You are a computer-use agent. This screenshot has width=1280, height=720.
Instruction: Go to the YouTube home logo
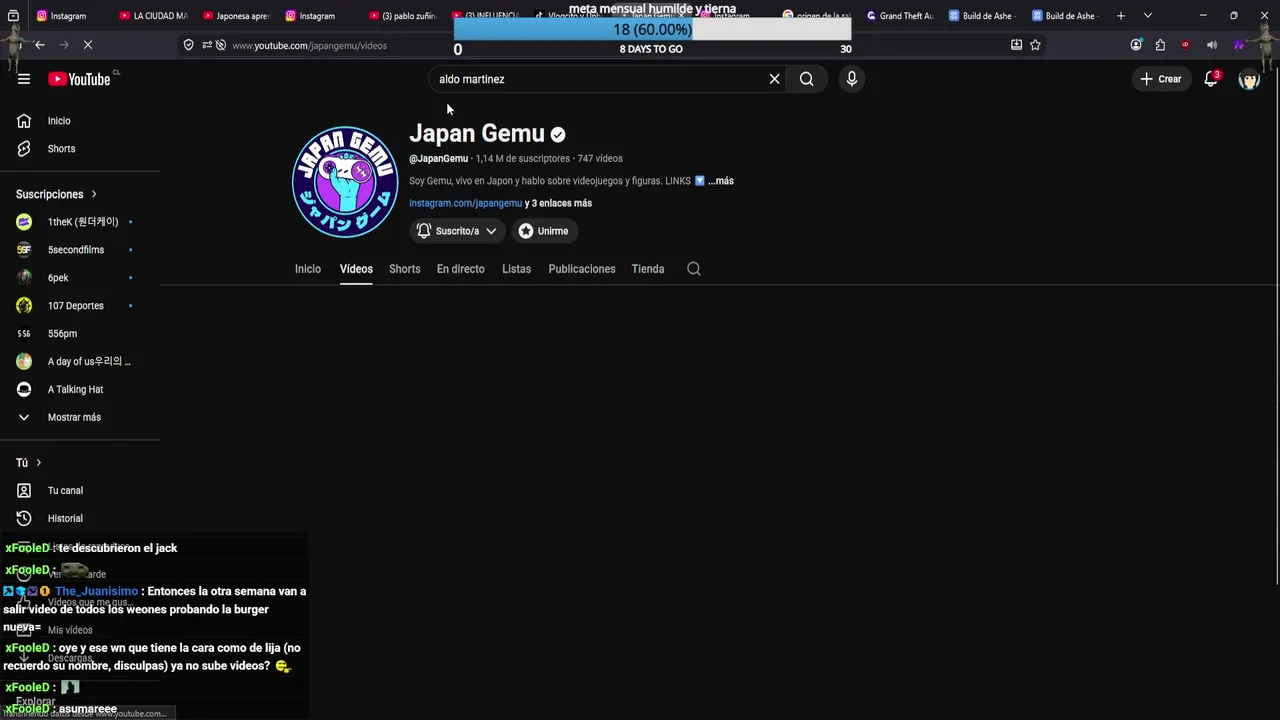79,79
